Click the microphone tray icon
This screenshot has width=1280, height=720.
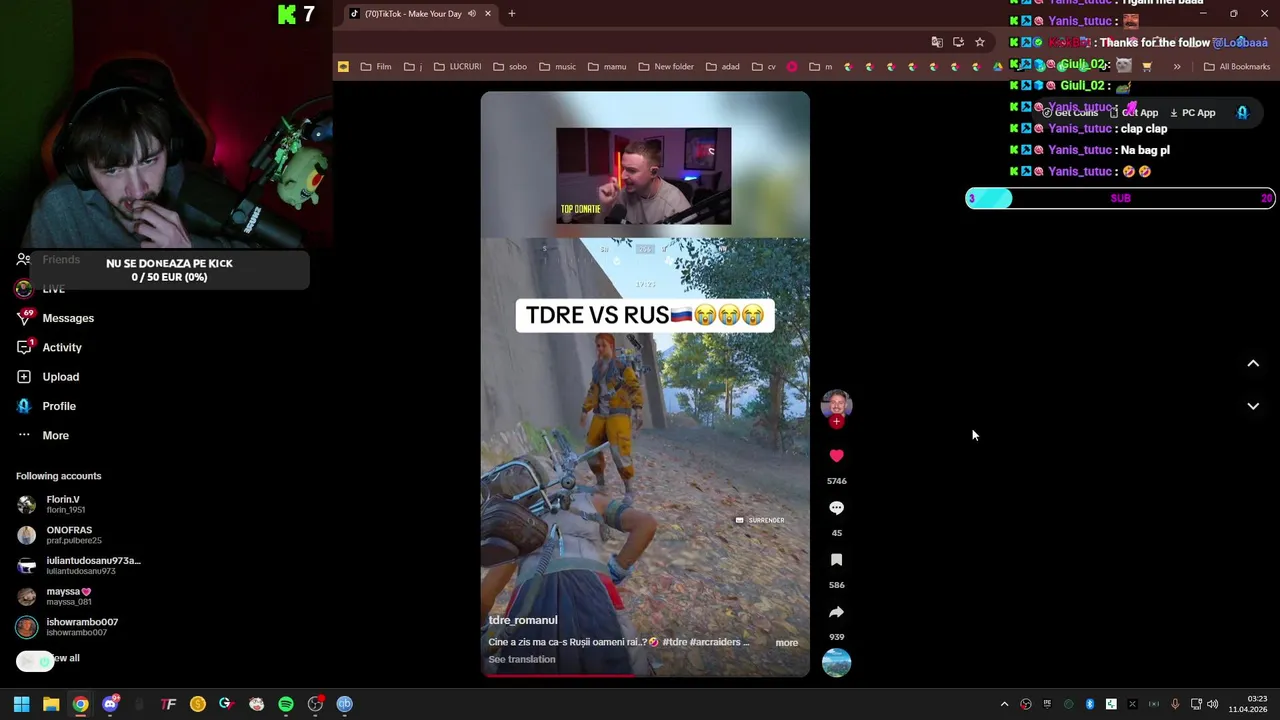point(1175,704)
